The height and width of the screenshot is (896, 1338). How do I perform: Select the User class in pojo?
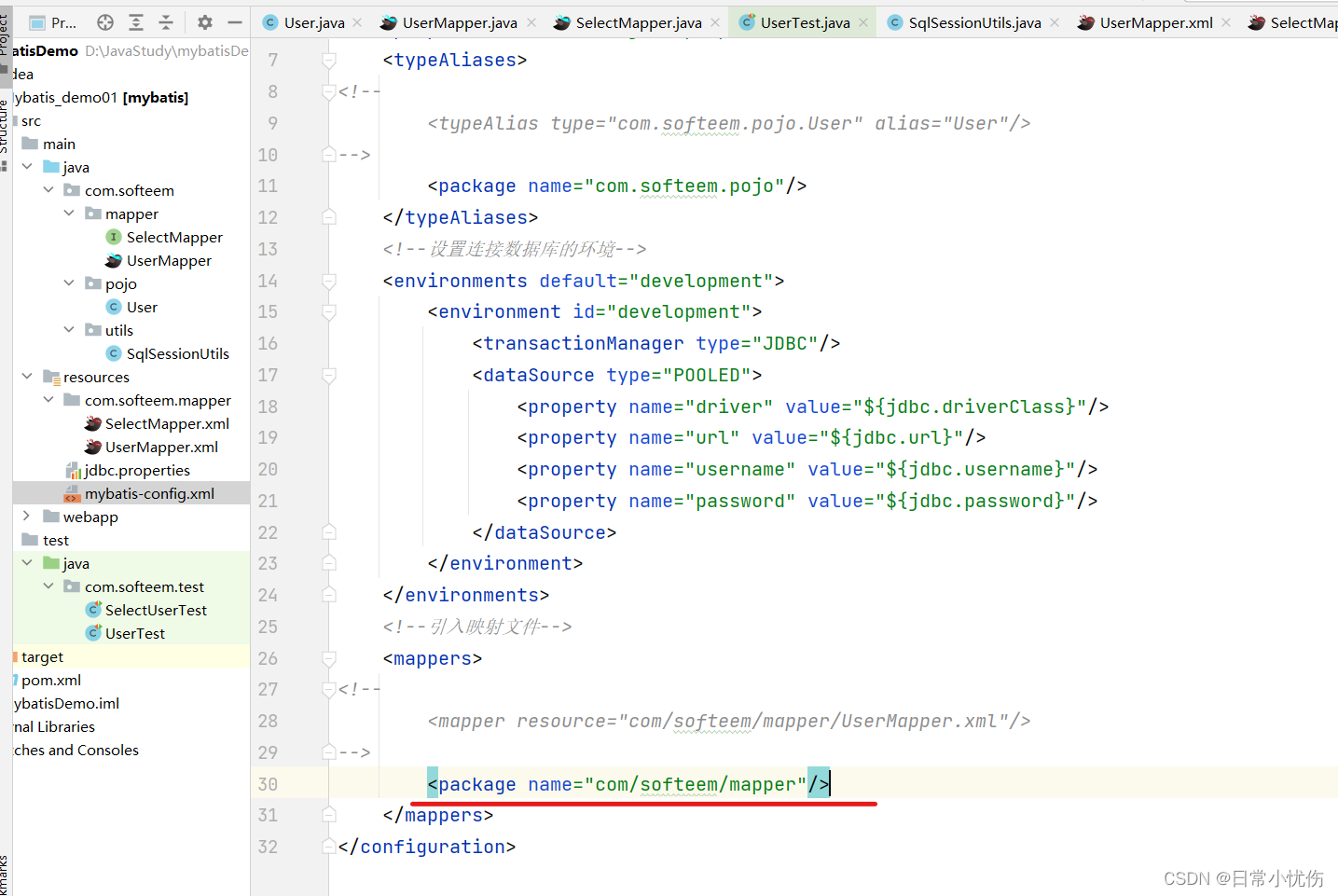tap(142, 307)
